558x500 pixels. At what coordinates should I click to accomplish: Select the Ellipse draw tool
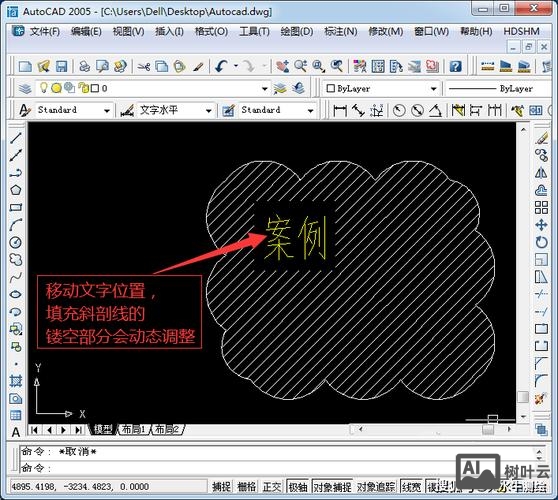pyautogui.click(x=16, y=294)
